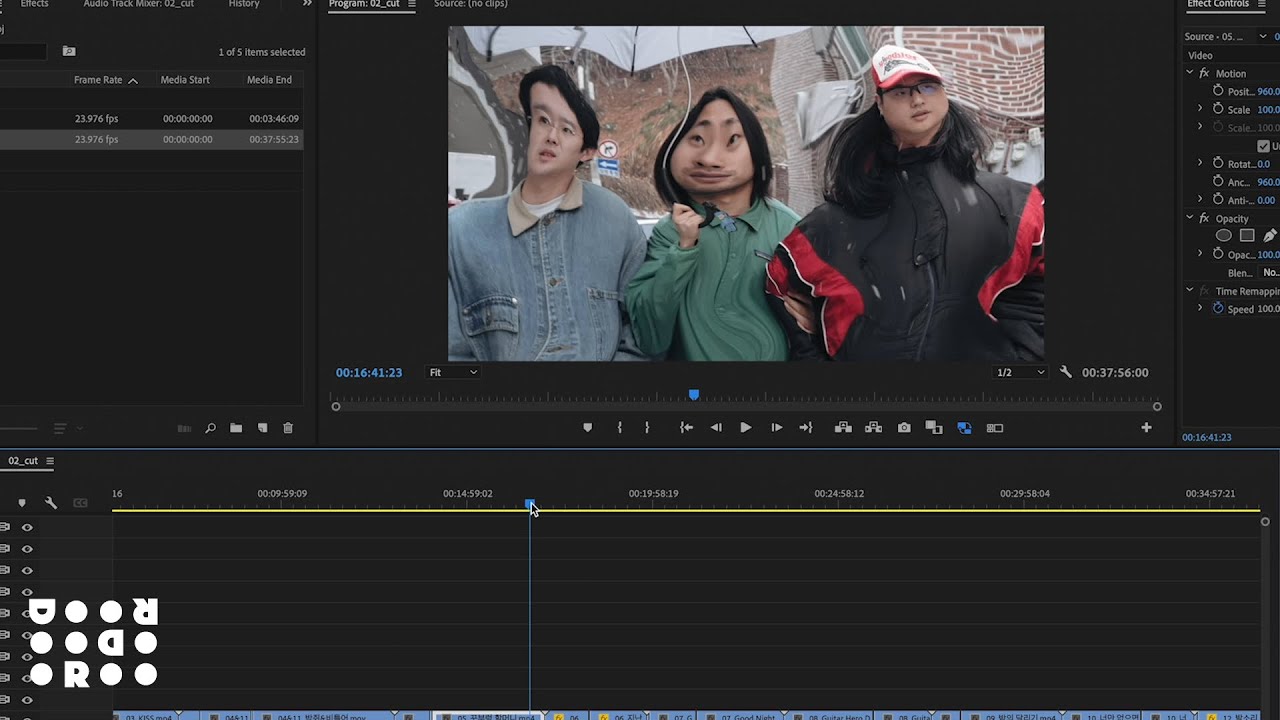Open the 1/2 playback resolution dropdown

(1020, 372)
